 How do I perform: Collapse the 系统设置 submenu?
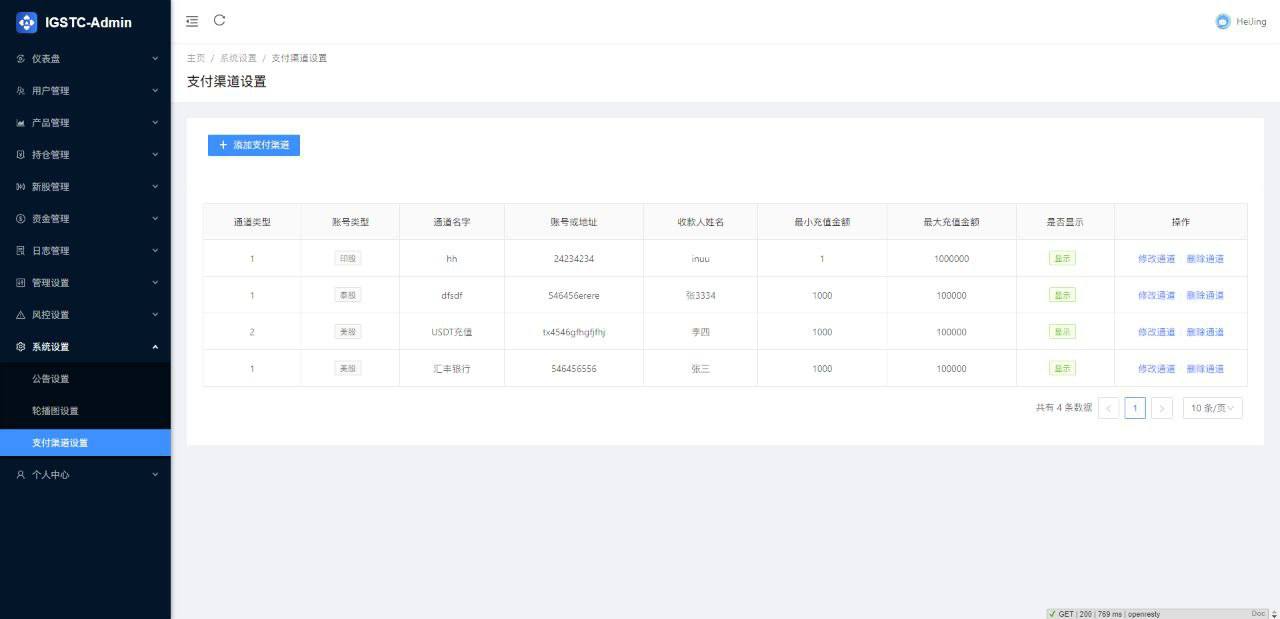[x=155, y=346]
